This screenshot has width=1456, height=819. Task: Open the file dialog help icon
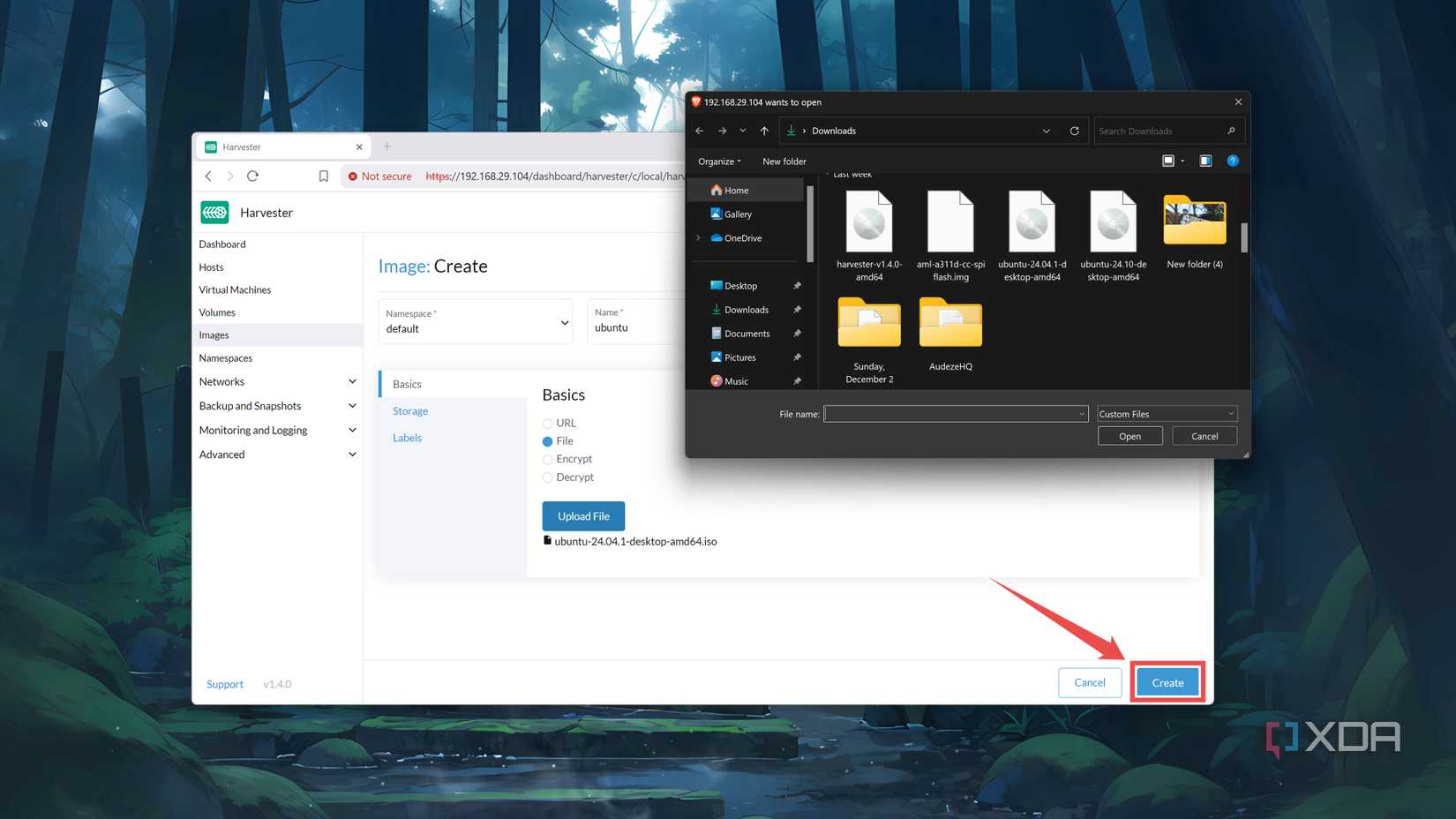tap(1233, 161)
